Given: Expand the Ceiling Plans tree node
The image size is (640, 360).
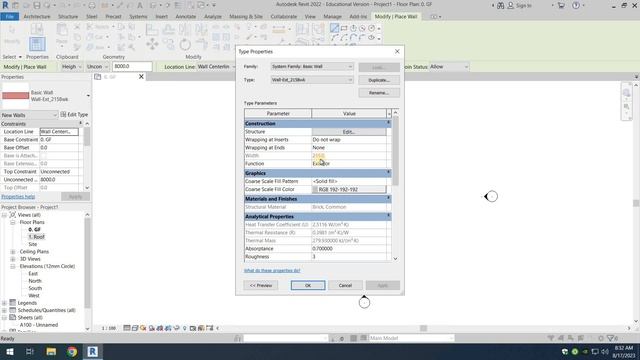Looking at the screenshot, I should pyautogui.click(x=13, y=252).
